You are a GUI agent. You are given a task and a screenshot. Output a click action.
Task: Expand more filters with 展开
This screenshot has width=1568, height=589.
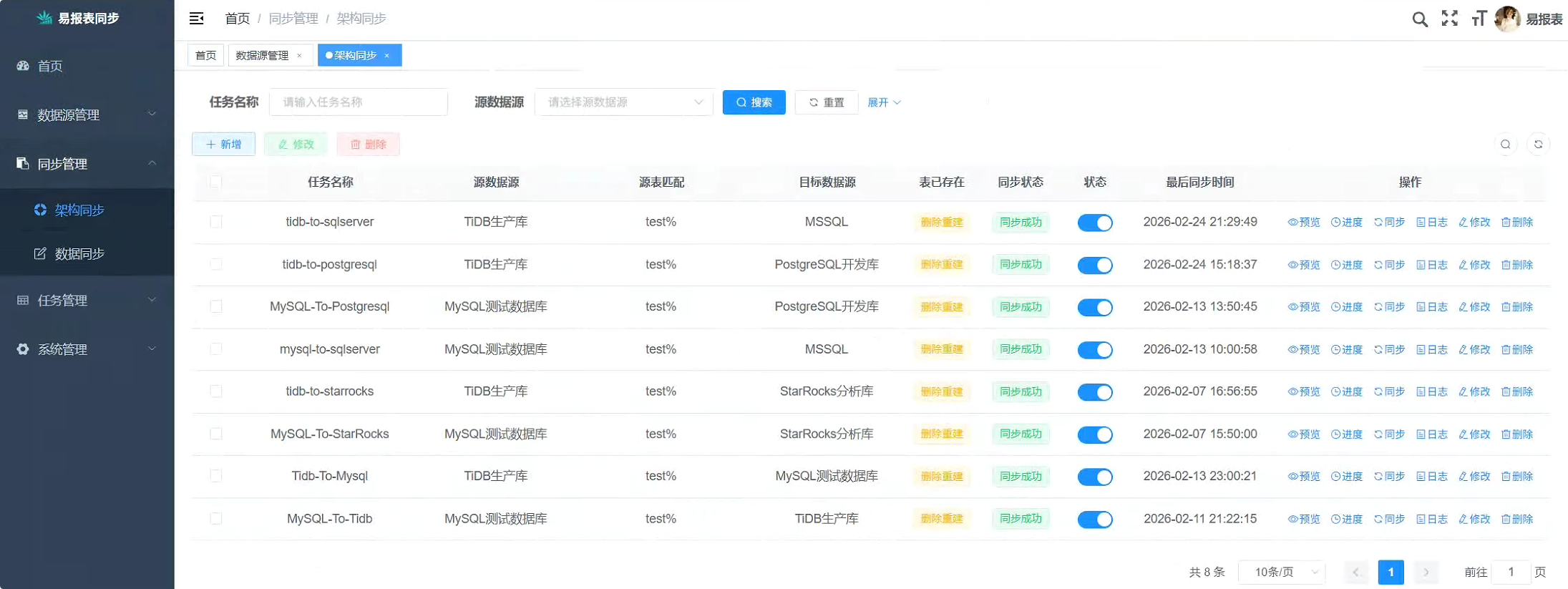coord(884,102)
